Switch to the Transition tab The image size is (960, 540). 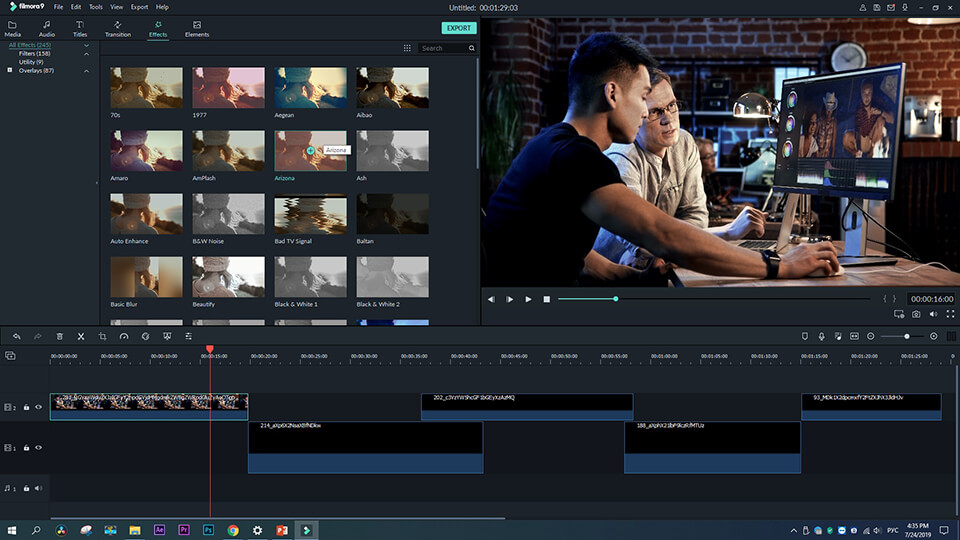[118, 29]
